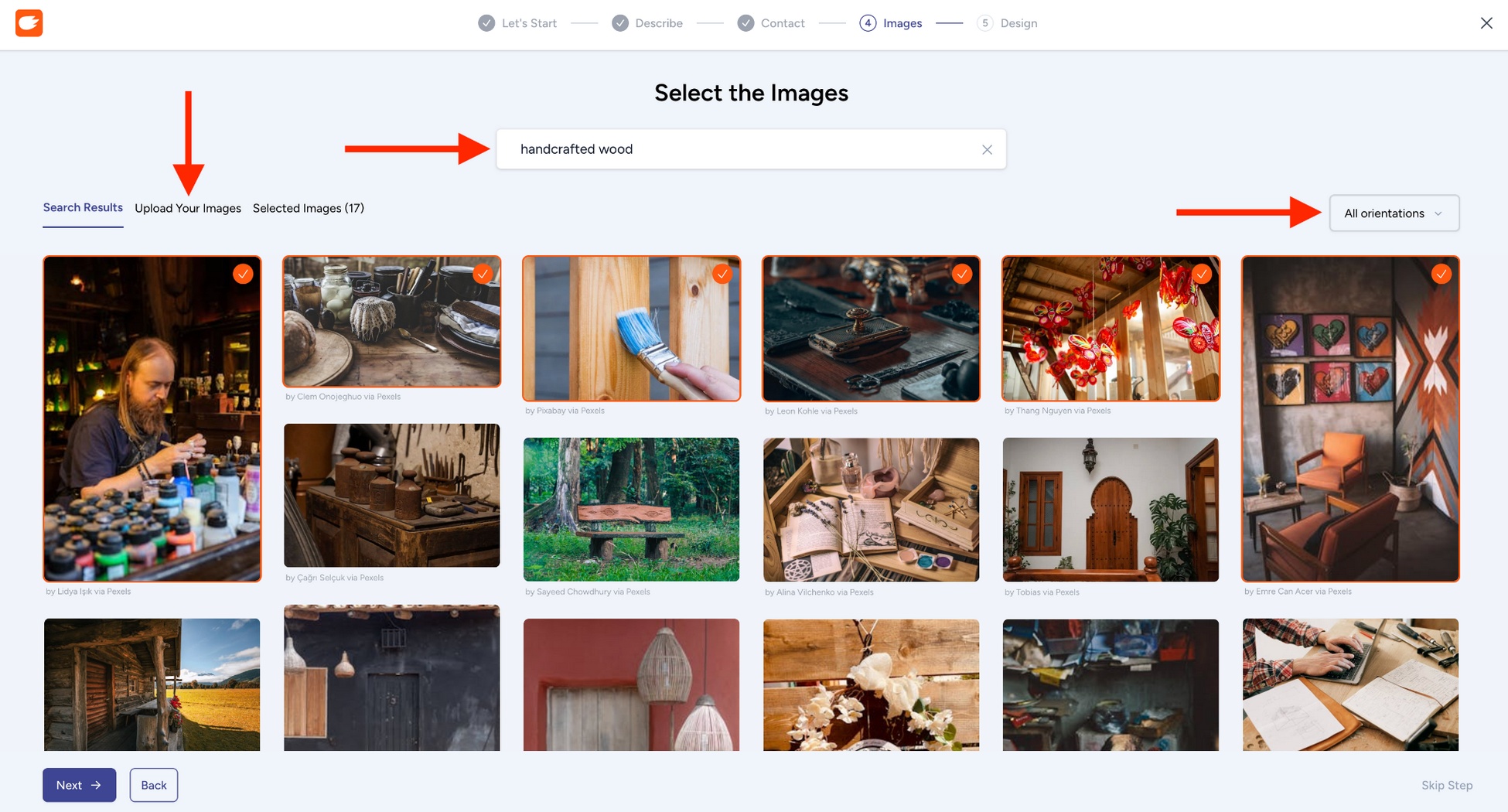Click the Skip Step link
The image size is (1508, 812).
1447,784
